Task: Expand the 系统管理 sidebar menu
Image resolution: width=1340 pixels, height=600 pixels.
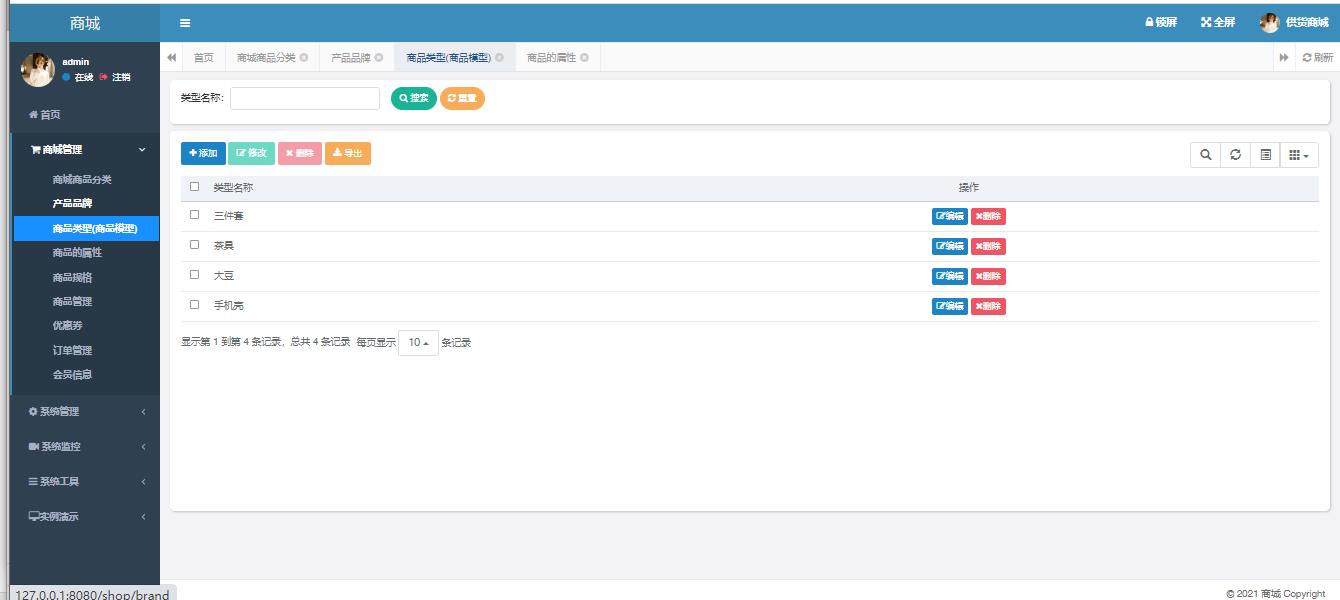Action: click(86, 412)
